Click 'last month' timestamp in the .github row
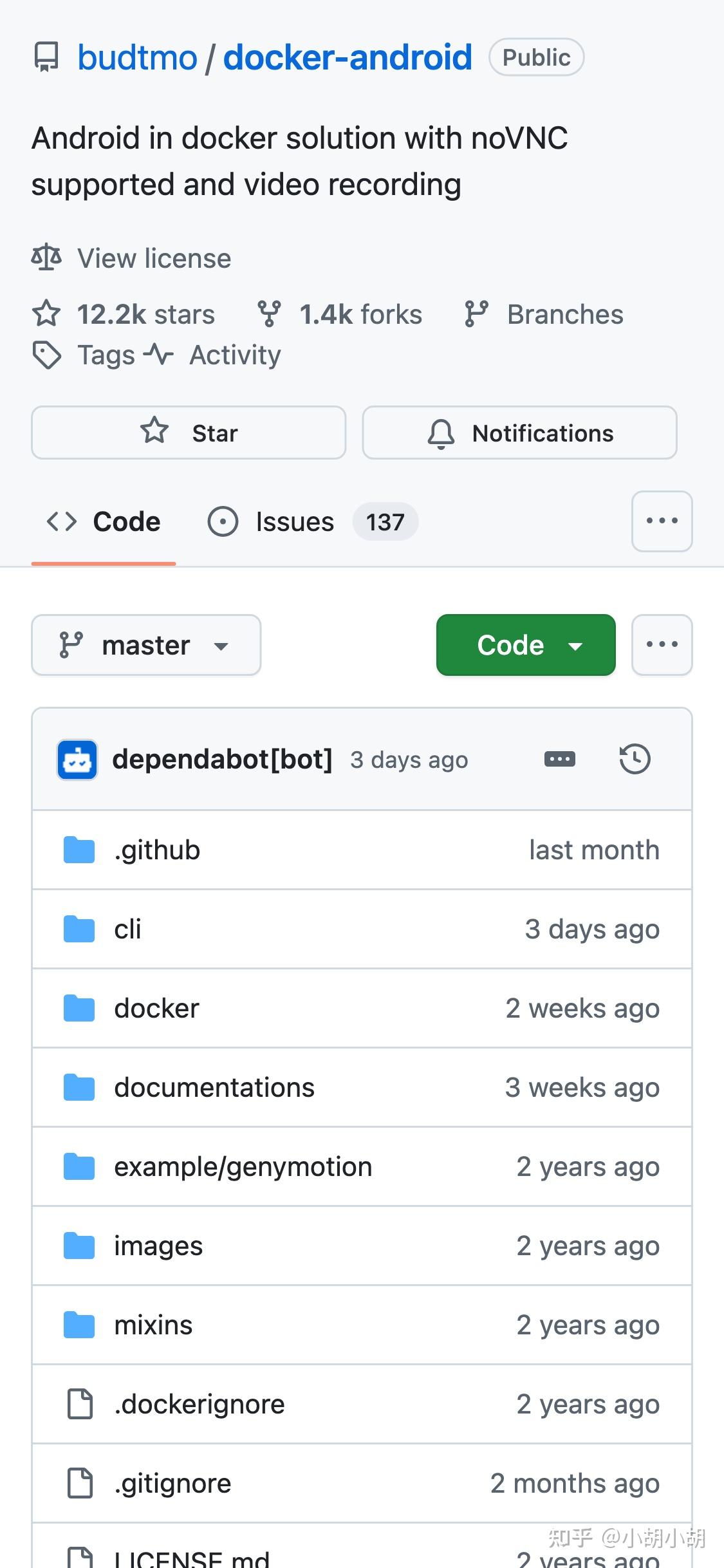Screen dimensions: 724x1568 coord(594,850)
